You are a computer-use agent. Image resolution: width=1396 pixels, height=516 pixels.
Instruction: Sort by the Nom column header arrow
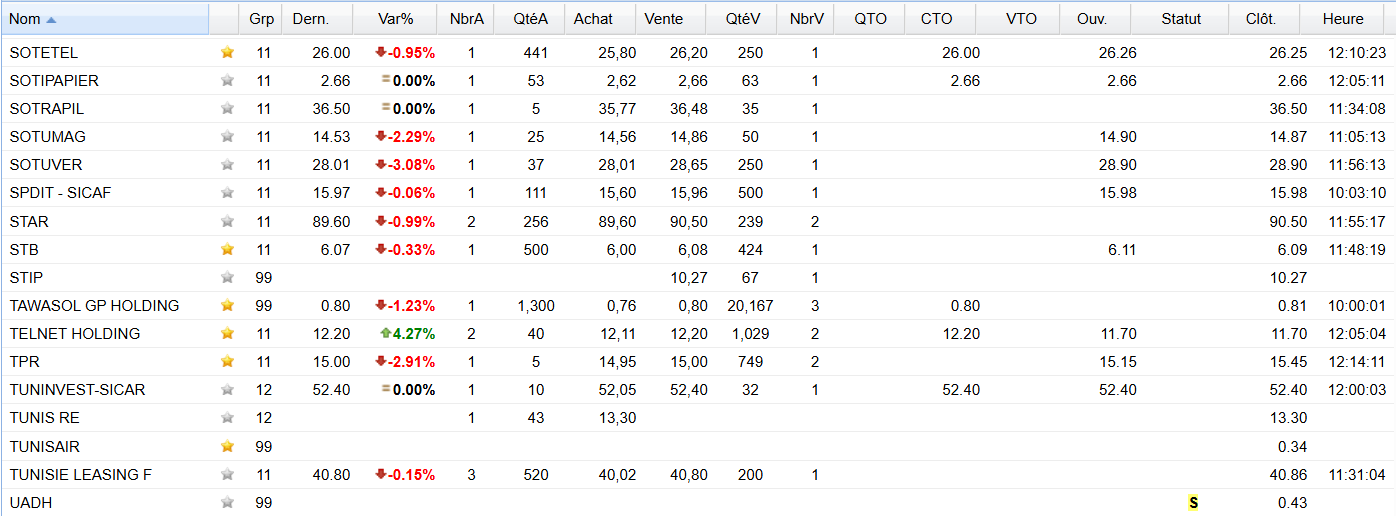[52, 19]
